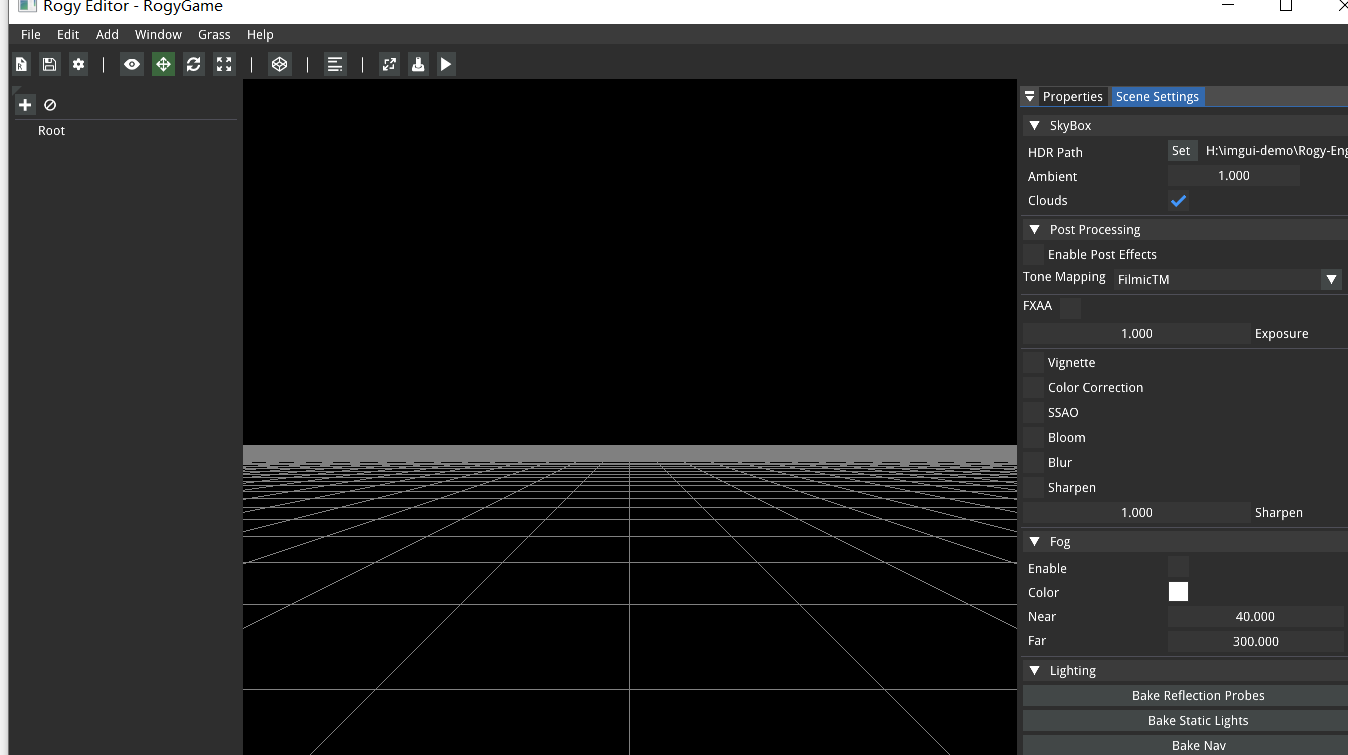
Task: Click the new scene file icon
Action: point(21,64)
